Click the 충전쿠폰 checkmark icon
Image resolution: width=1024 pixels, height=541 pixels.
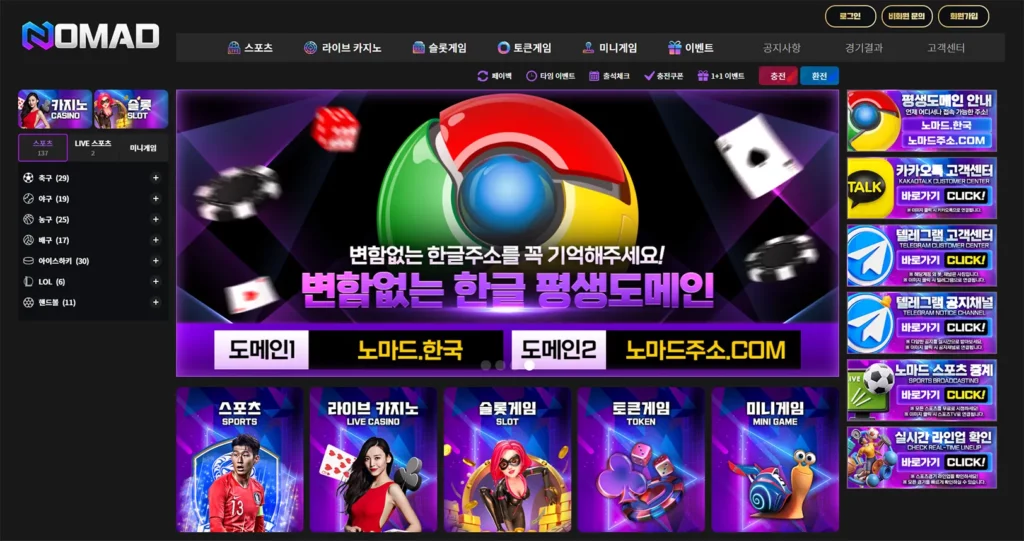click(648, 76)
